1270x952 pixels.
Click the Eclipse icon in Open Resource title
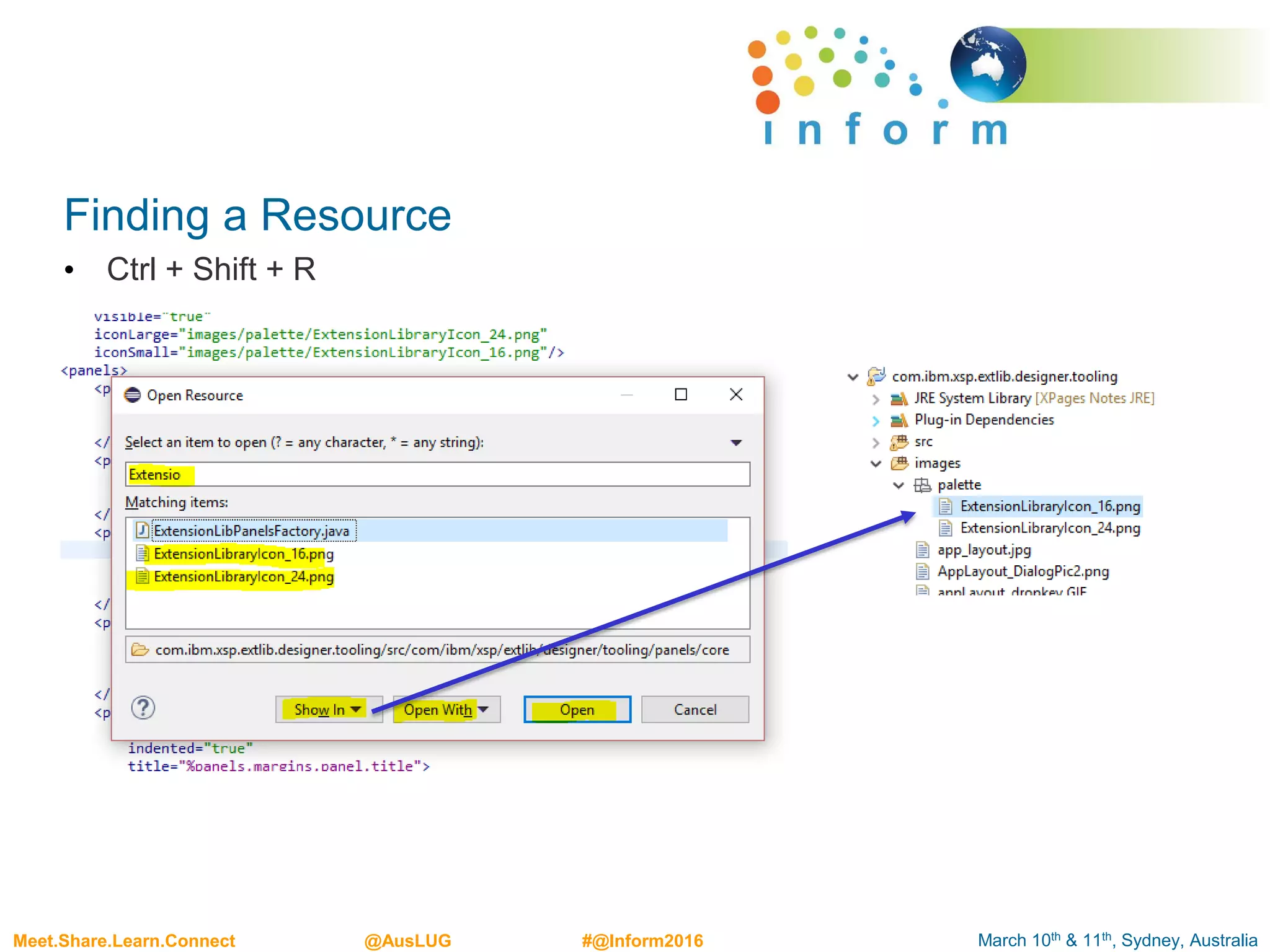(x=133, y=395)
